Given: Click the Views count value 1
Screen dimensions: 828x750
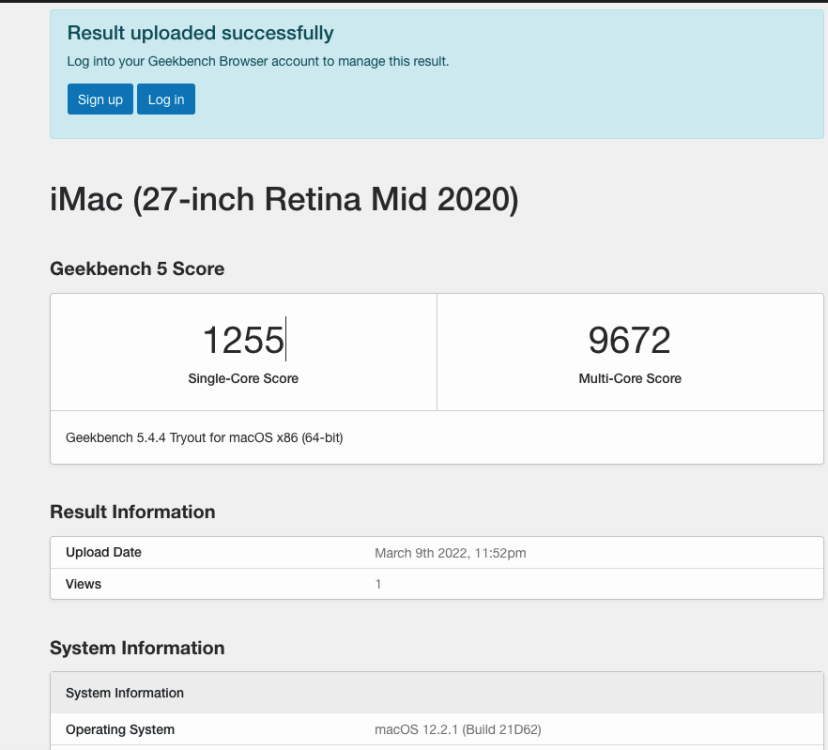Looking at the screenshot, I should pos(378,584).
